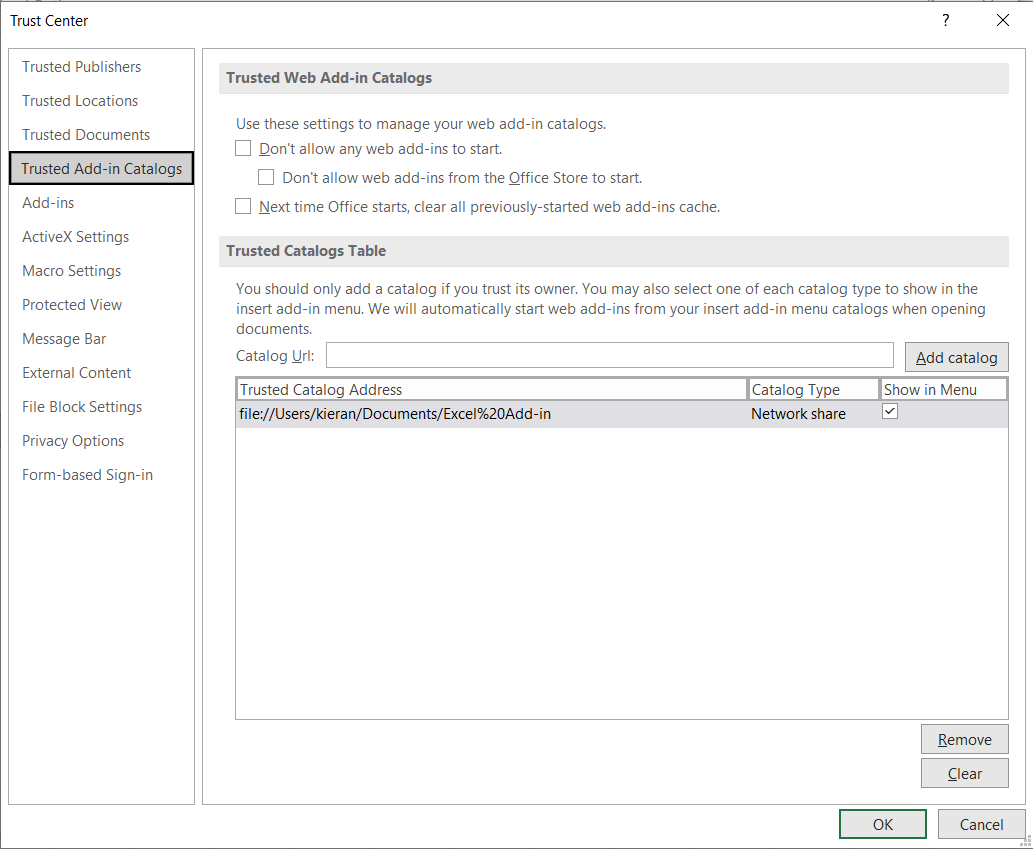
Task: Show Macro Settings page
Action: [72, 271]
